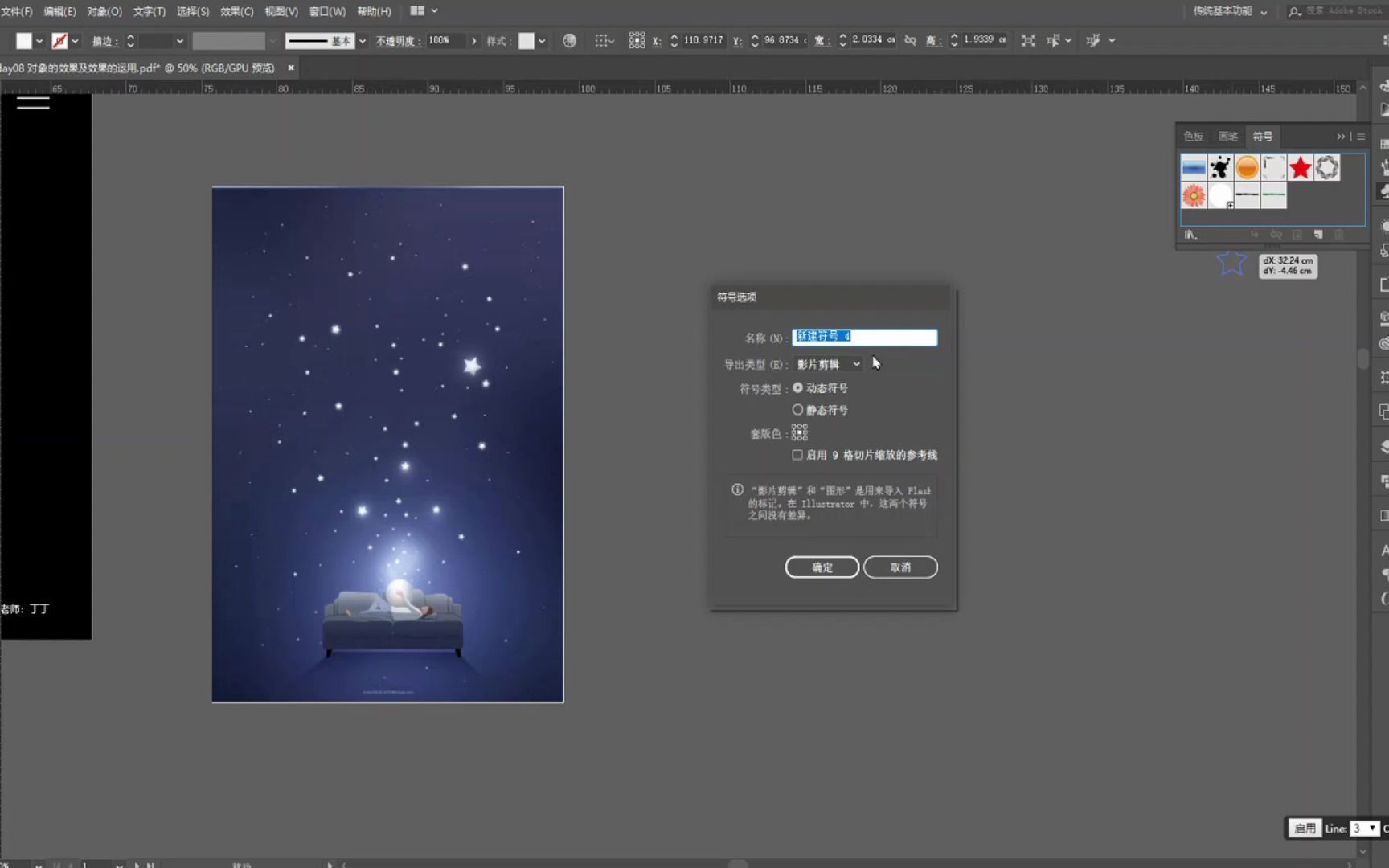Open the symbol libraries menu icon

[x=1190, y=235]
